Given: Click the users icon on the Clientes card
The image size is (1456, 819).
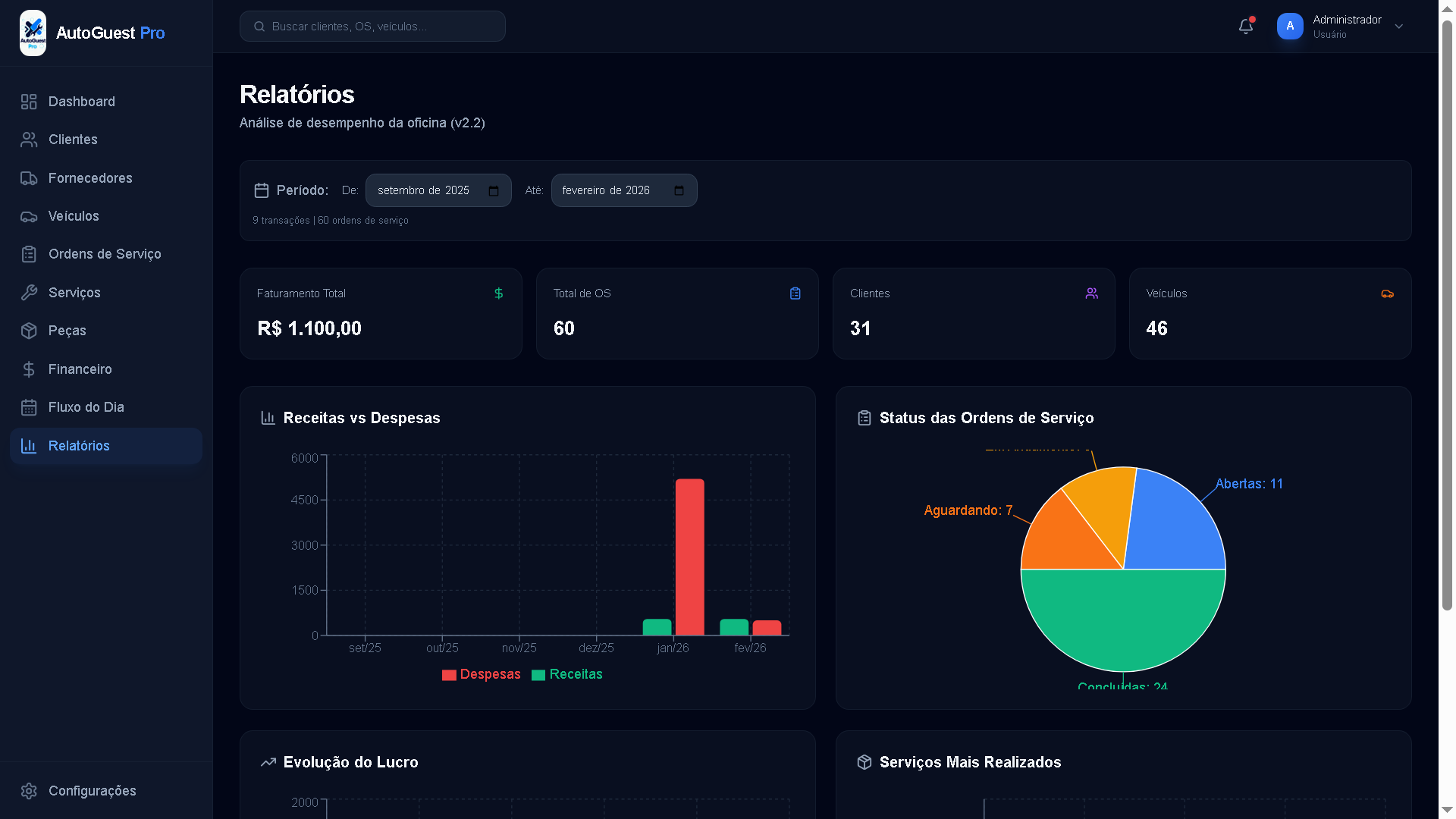Looking at the screenshot, I should 1091,293.
